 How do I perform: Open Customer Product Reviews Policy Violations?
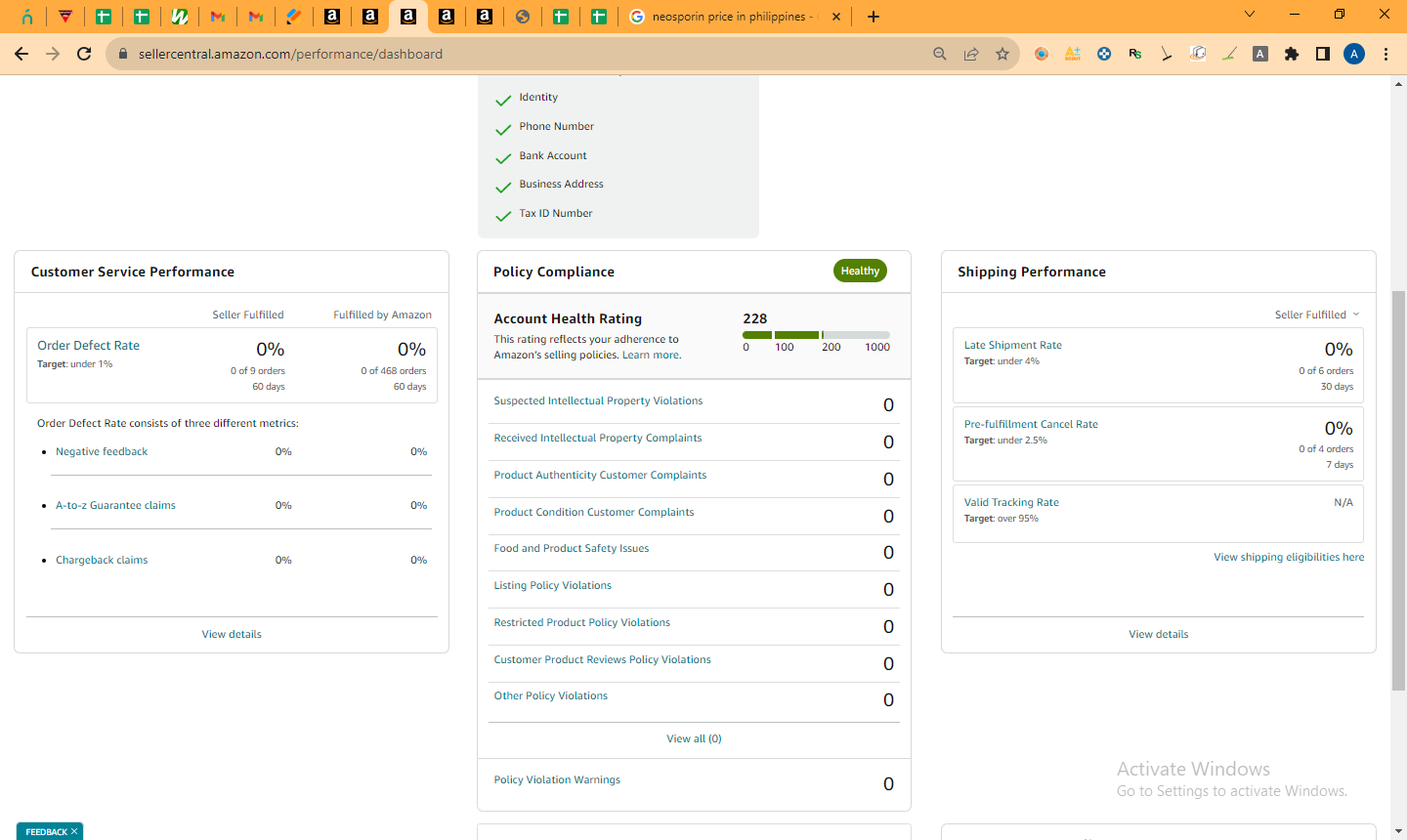click(603, 659)
